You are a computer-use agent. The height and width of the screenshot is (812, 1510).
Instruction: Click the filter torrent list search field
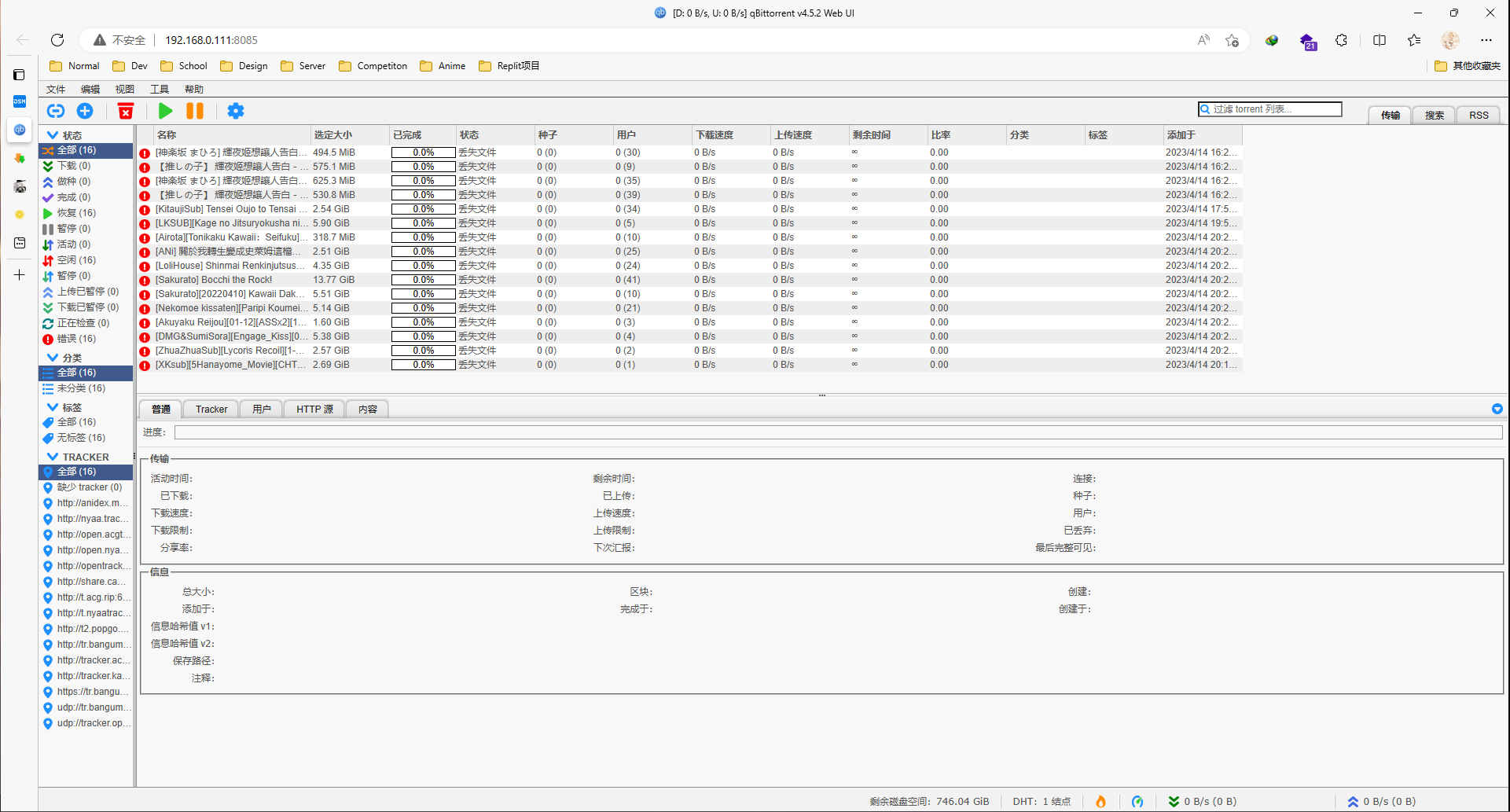pyautogui.click(x=1275, y=109)
